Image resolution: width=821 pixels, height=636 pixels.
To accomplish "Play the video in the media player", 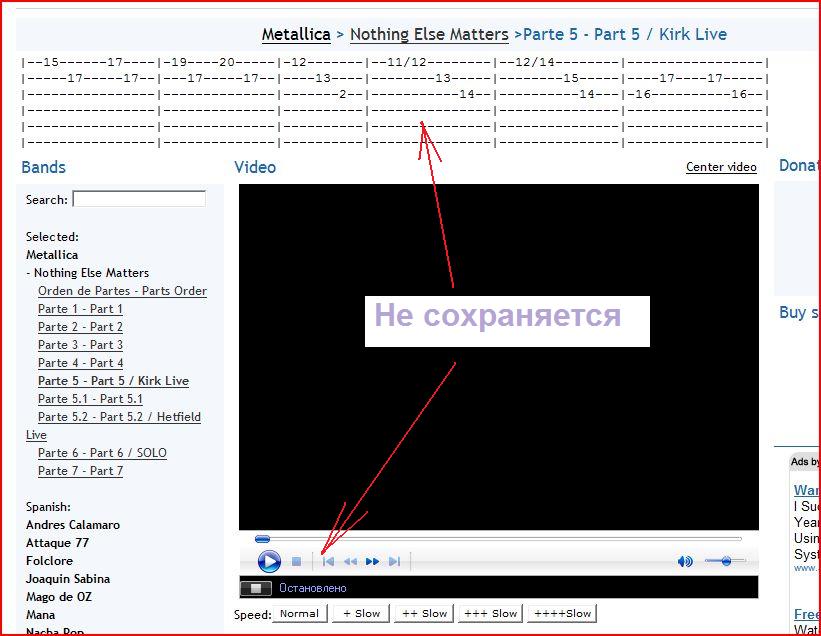I will [269, 561].
